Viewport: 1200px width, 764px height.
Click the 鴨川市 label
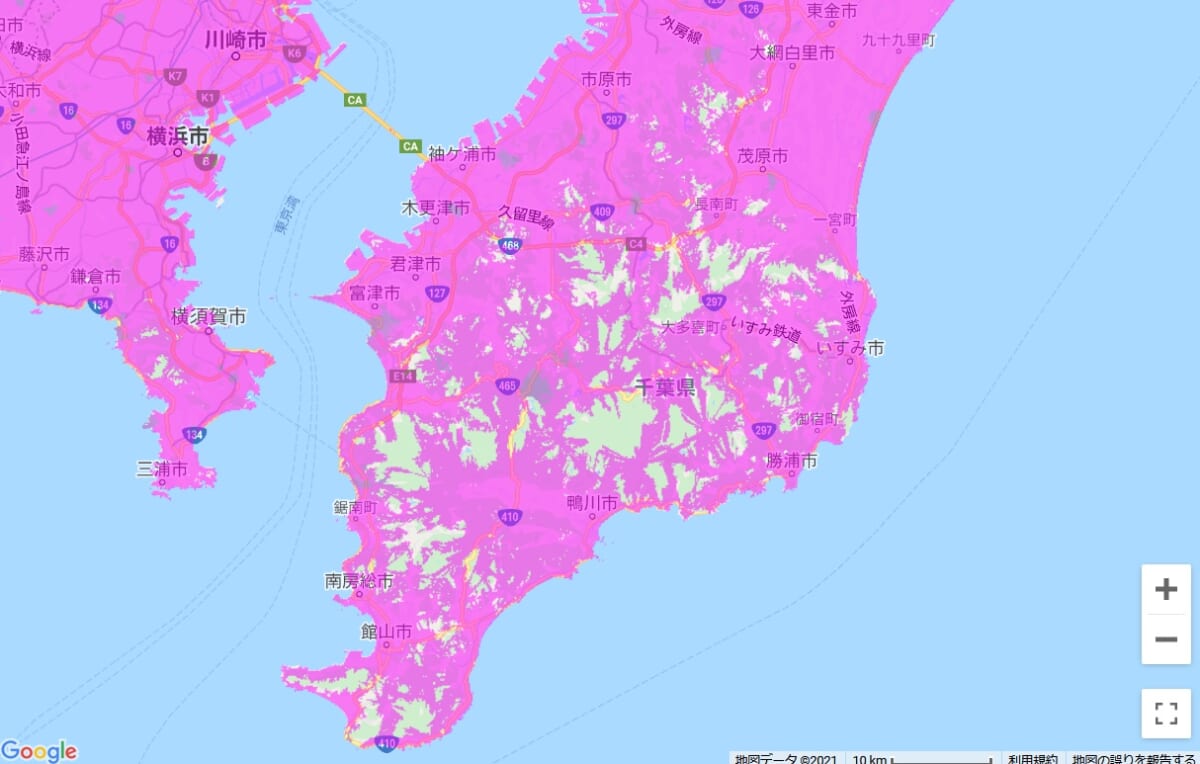[x=592, y=503]
